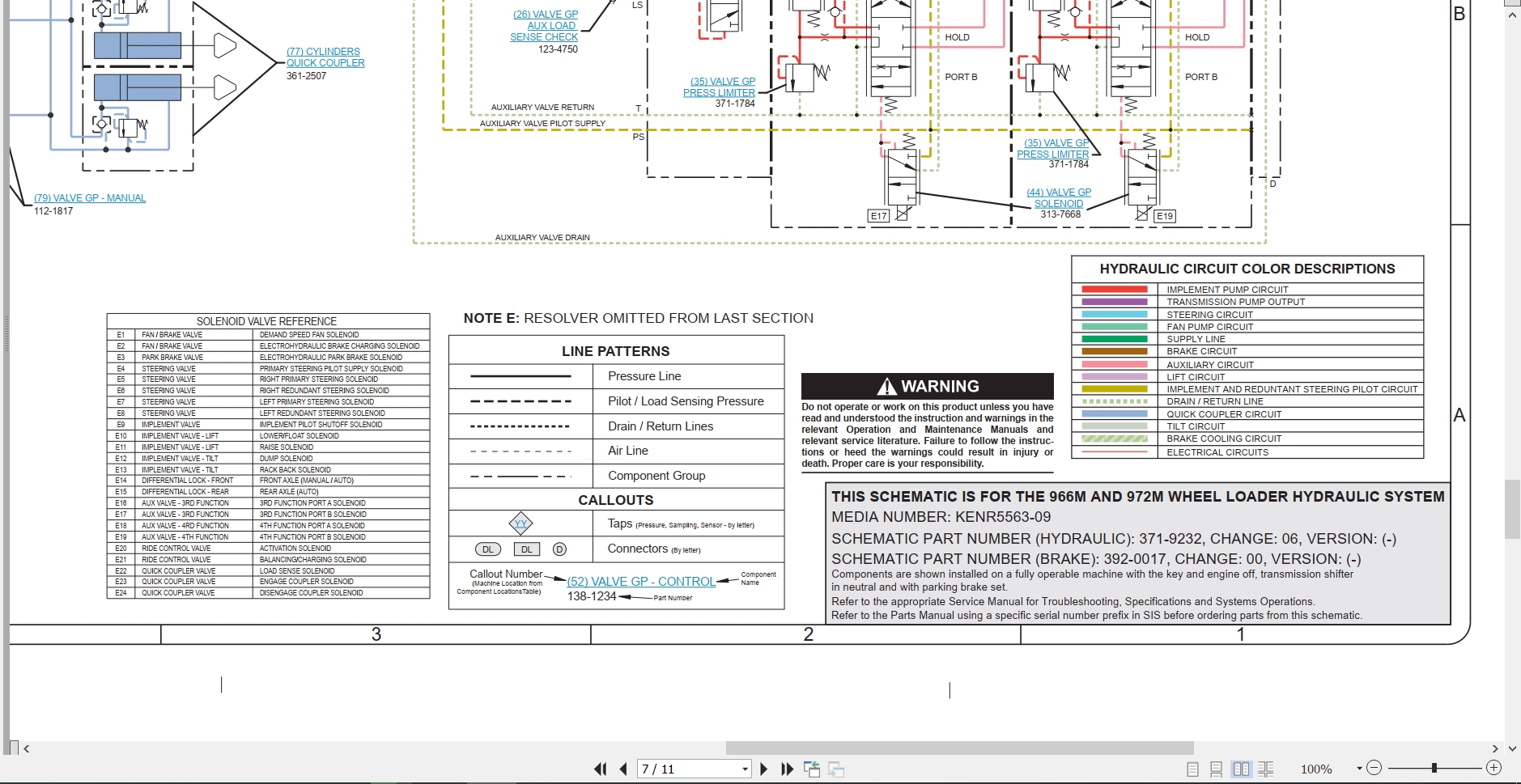Open (77) Cylinders Quick Coupler link
This screenshot has width=1521, height=784.
[x=325, y=57]
